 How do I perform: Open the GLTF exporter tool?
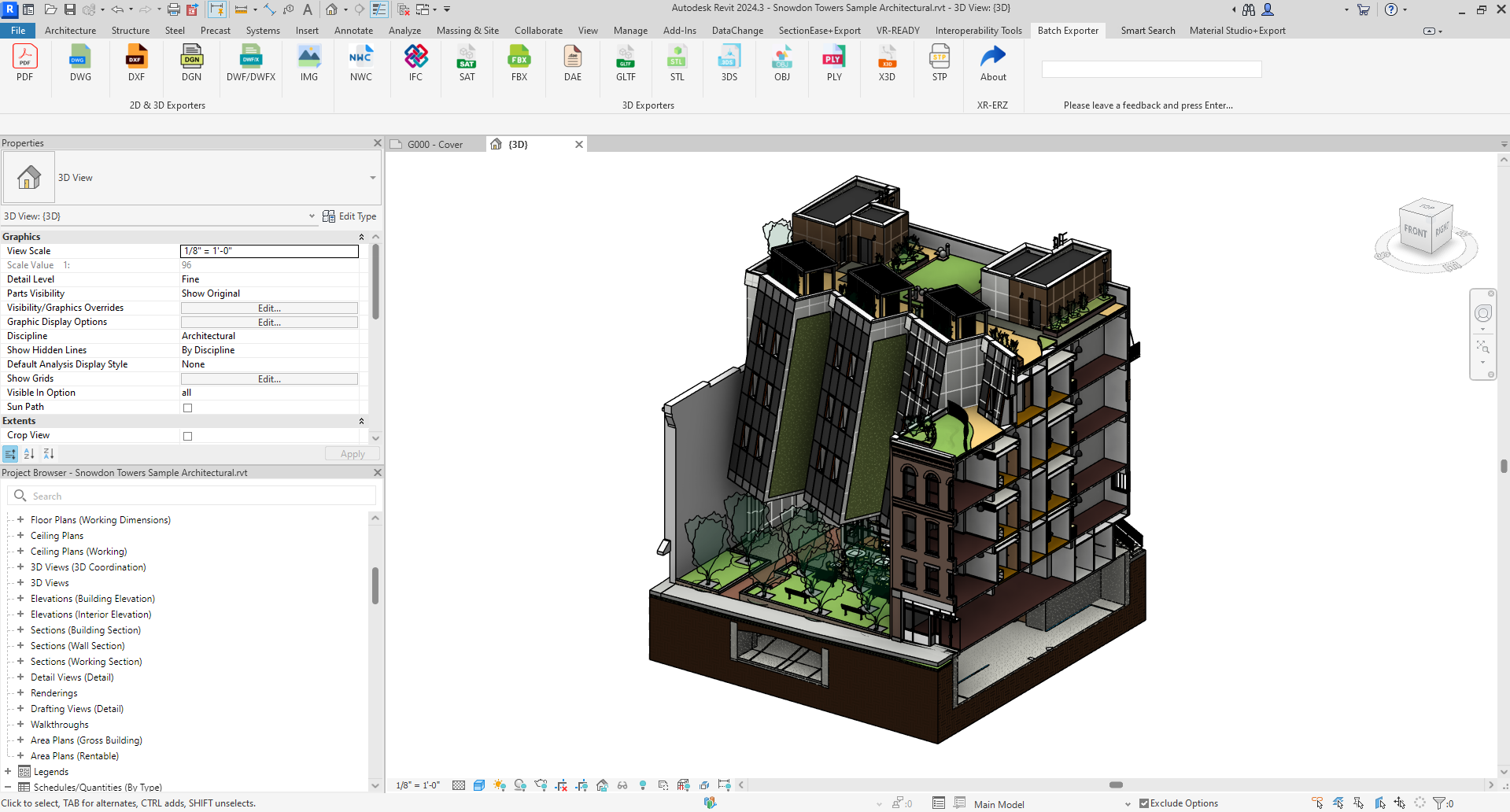(x=626, y=57)
